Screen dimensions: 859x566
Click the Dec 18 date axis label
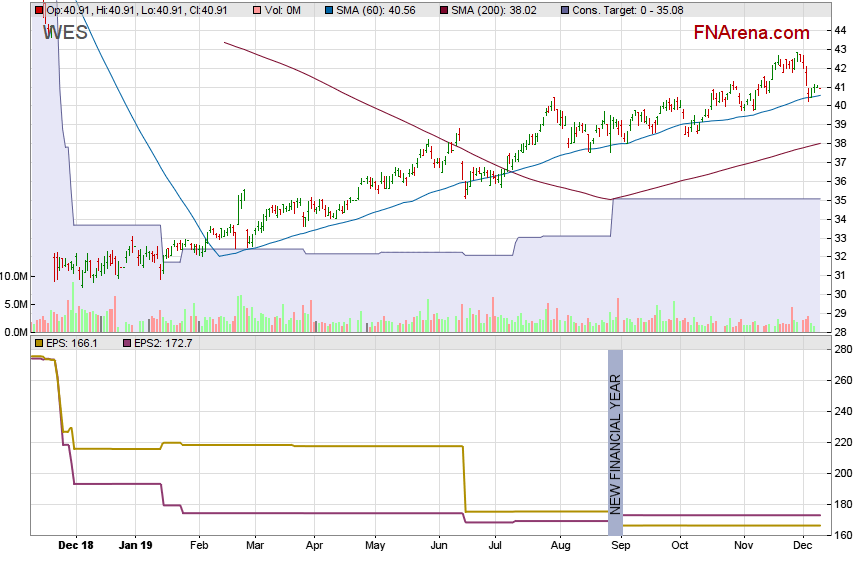coord(76,546)
